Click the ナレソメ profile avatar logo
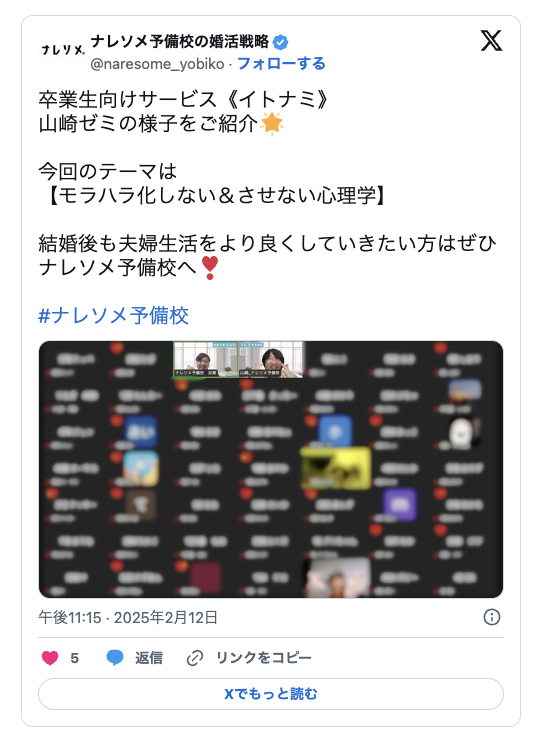The height and width of the screenshot is (744, 540). 63,50
